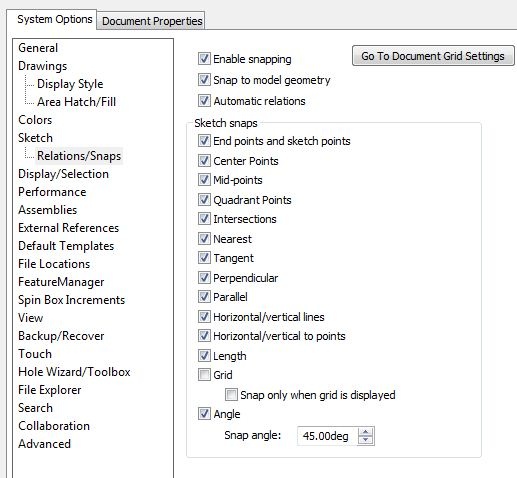Check Snap only when grid is displayed

coord(231,395)
